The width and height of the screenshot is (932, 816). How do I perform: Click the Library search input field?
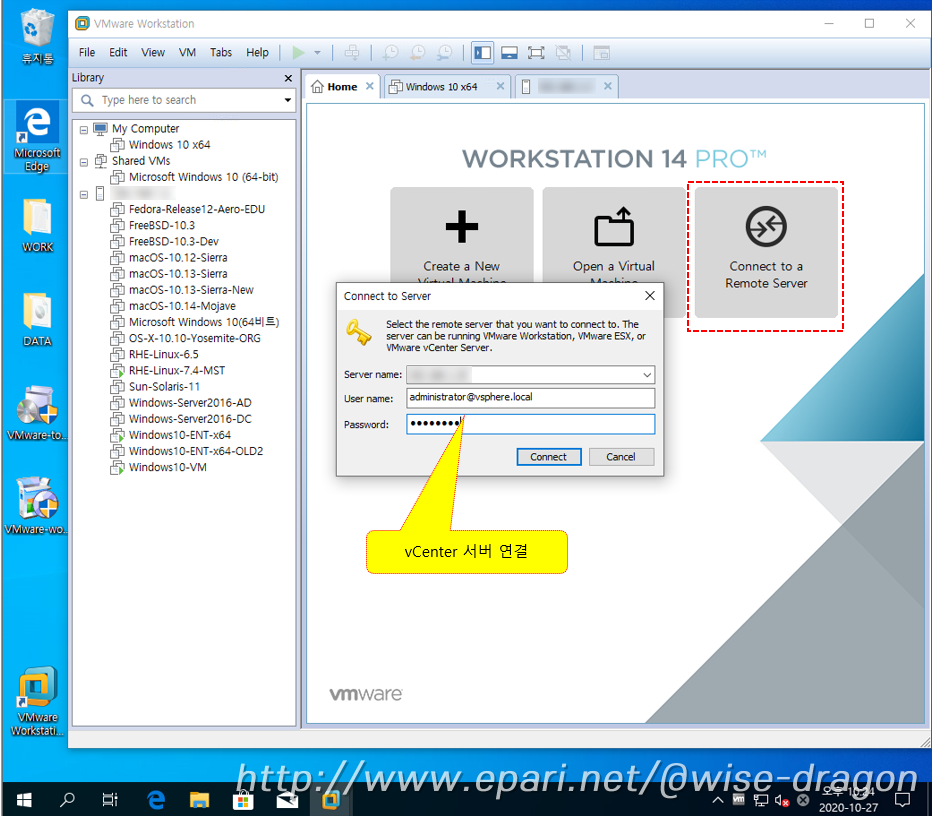(184, 100)
